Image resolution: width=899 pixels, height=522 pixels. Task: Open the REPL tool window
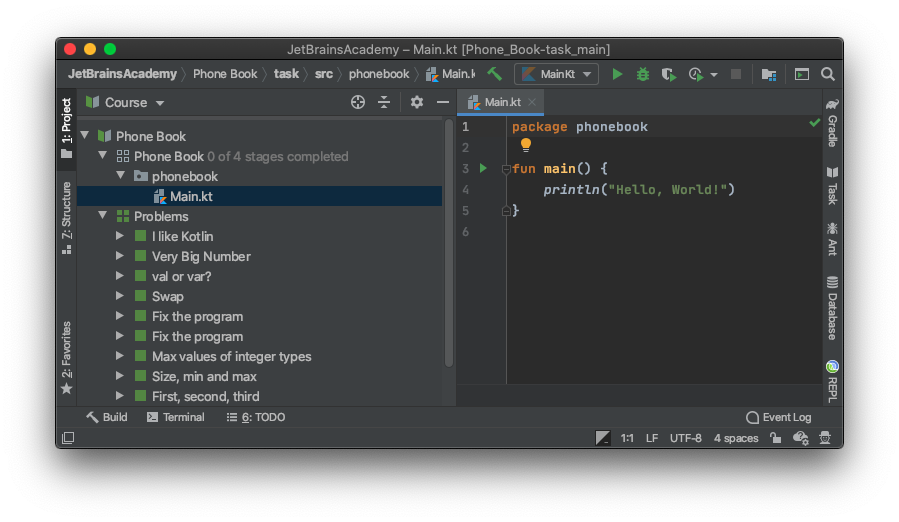pos(832,381)
